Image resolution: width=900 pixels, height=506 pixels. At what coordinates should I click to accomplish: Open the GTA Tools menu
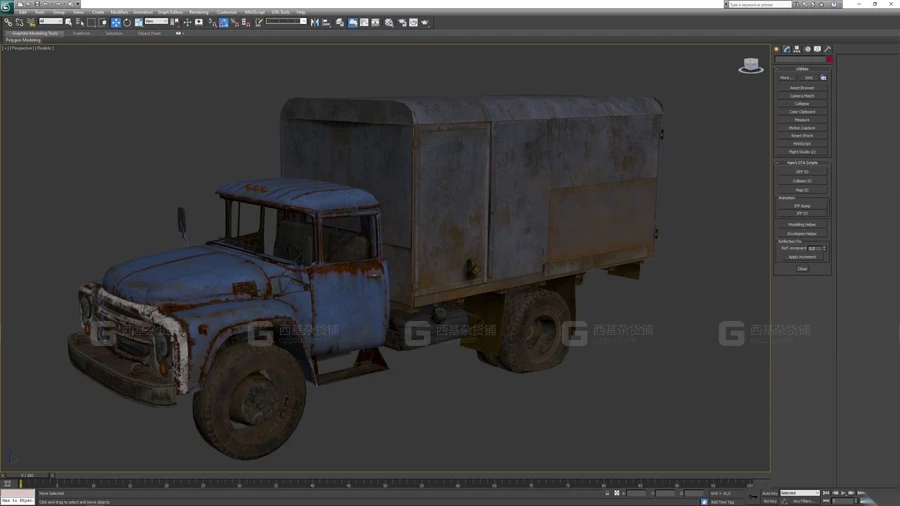click(x=281, y=12)
